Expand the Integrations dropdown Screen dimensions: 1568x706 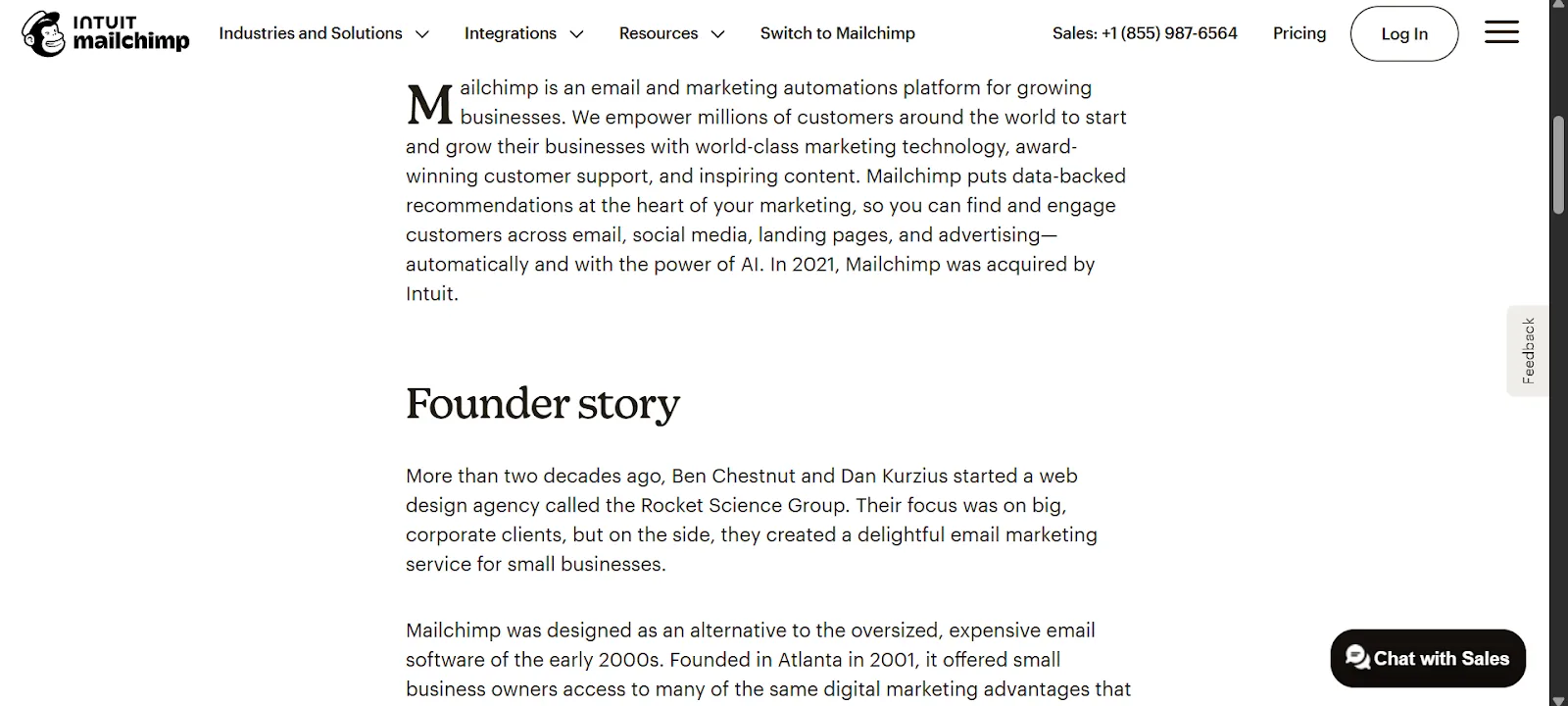click(511, 32)
